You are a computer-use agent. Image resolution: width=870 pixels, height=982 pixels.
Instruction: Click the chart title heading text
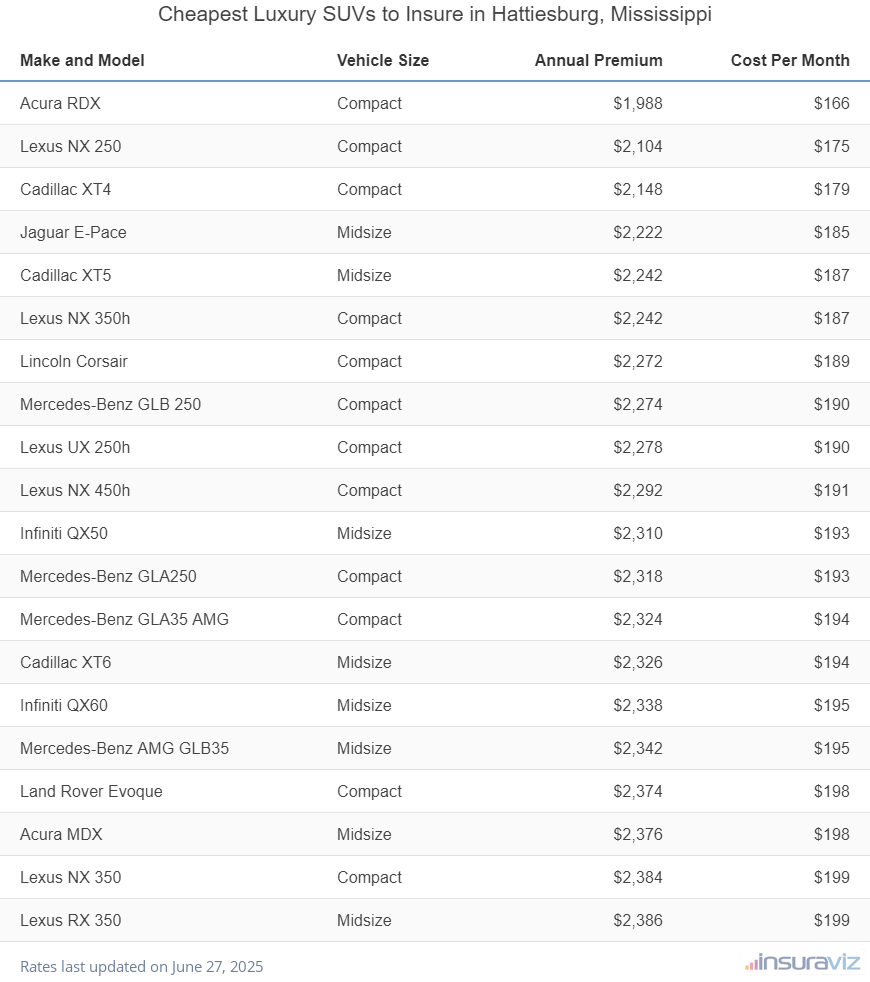(x=435, y=16)
